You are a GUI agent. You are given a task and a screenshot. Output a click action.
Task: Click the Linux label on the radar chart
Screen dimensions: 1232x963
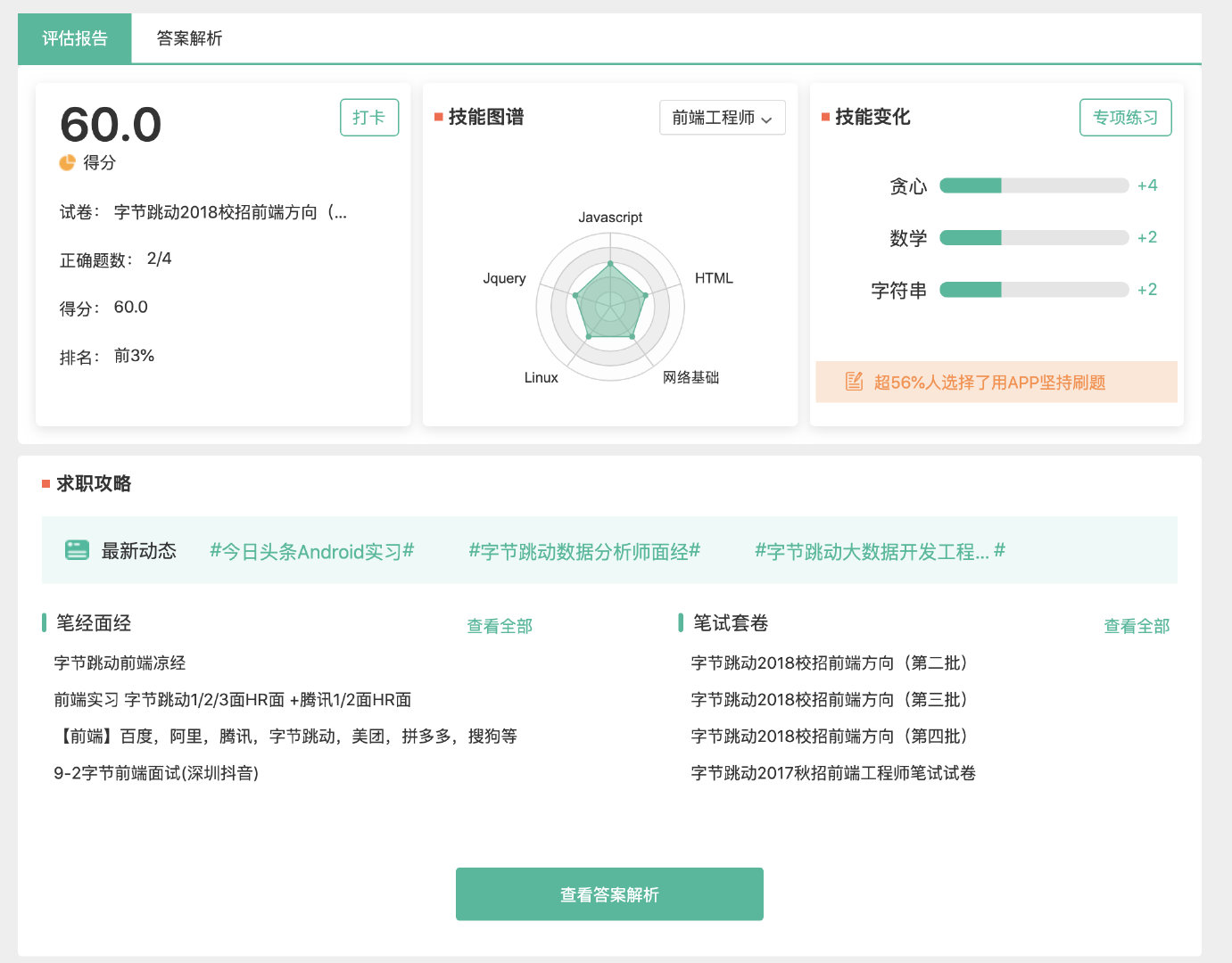(541, 378)
